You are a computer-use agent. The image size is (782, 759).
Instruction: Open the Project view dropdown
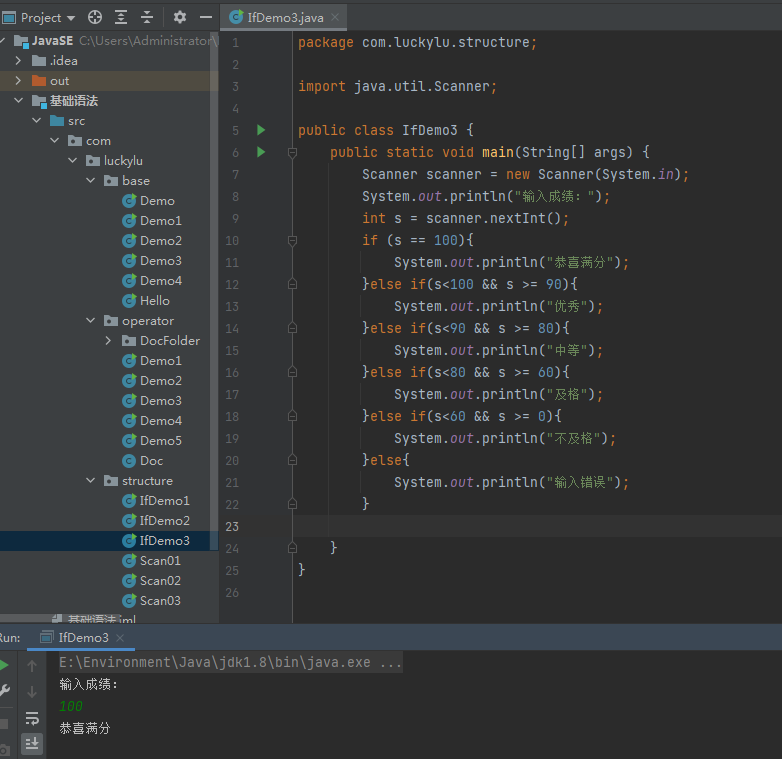[41, 17]
